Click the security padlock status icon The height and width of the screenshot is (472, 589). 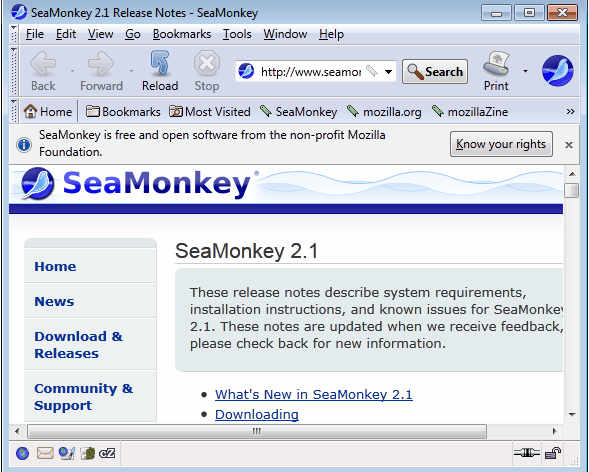pyautogui.click(x=553, y=453)
